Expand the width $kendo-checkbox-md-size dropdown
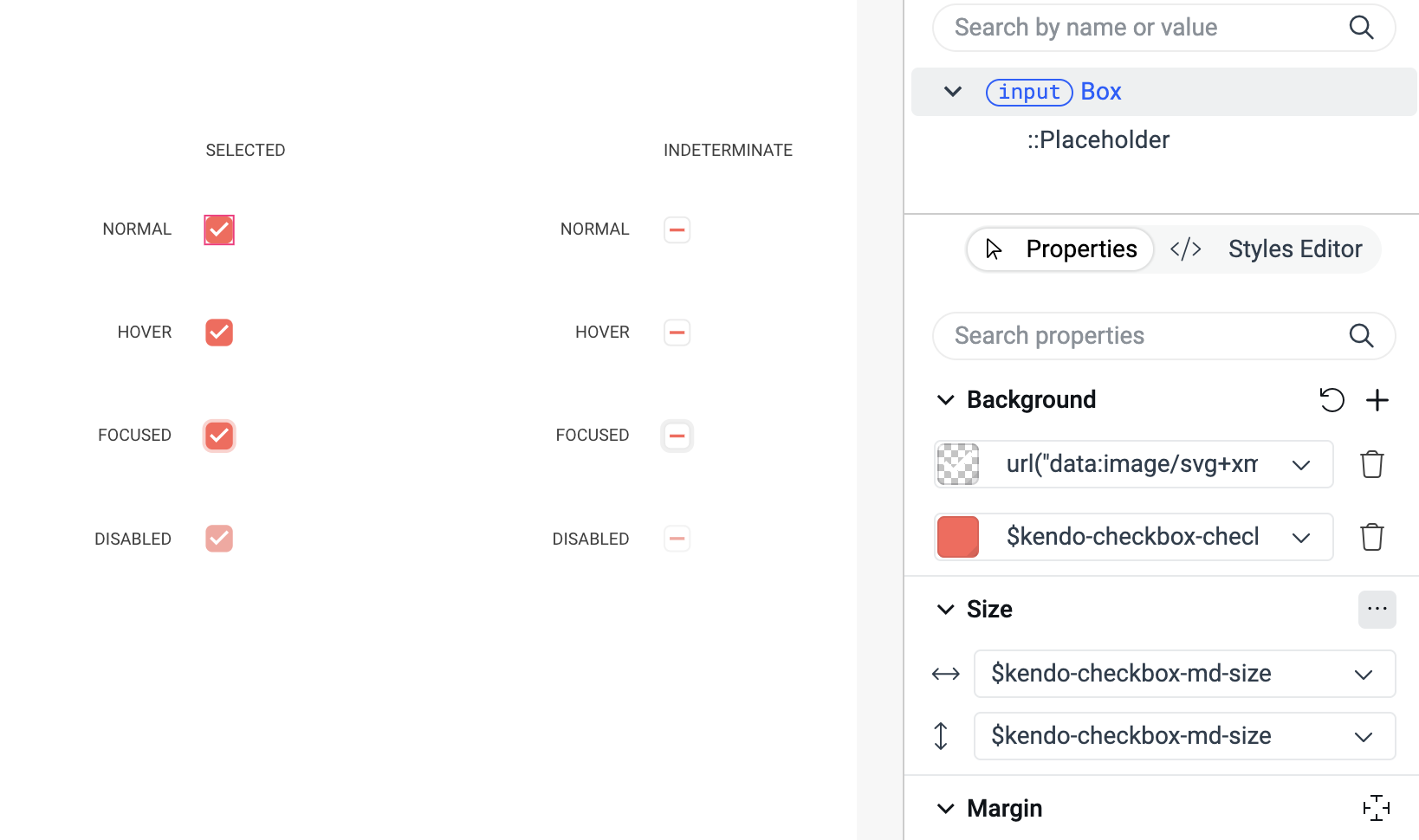Screen dimensions: 1419x840 [x=1364, y=674]
